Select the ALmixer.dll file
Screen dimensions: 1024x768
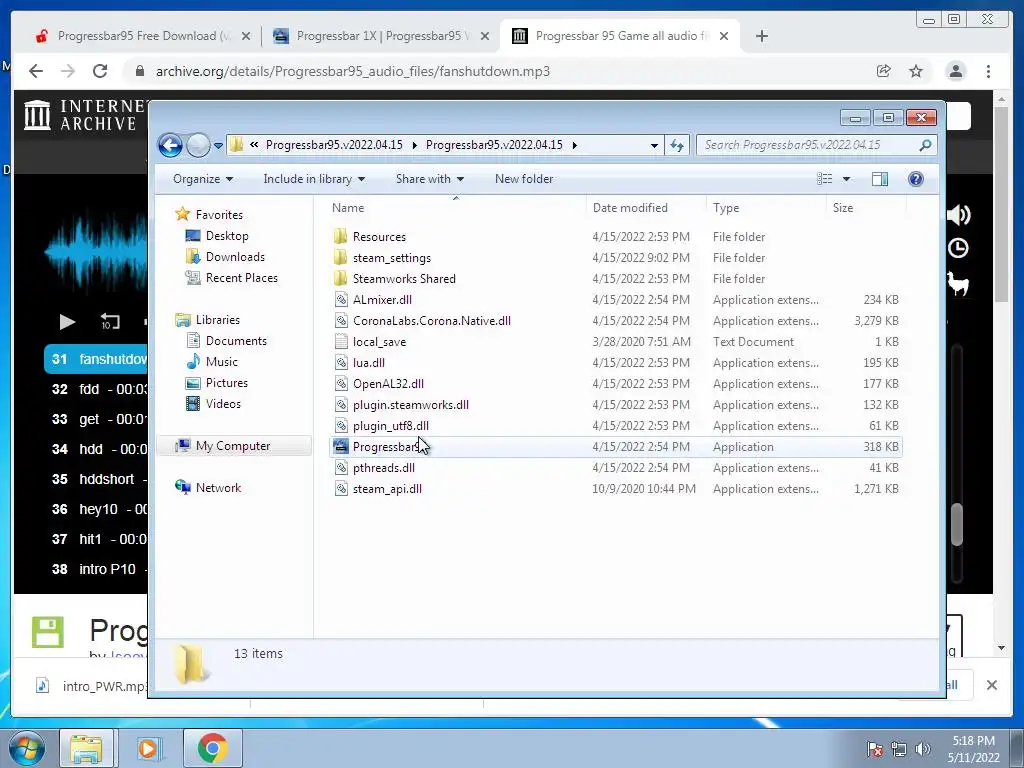[382, 300]
